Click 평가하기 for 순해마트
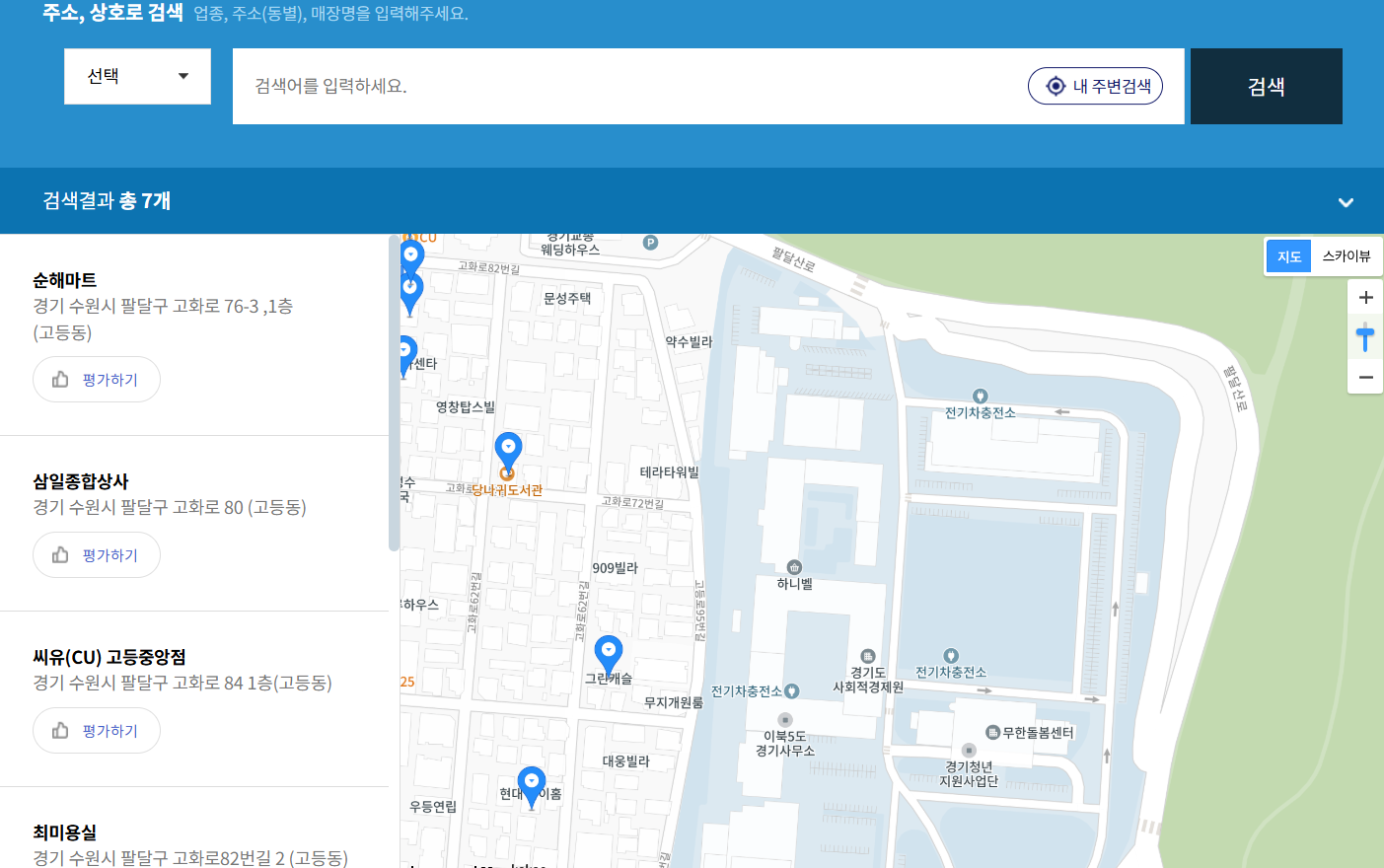 pyautogui.click(x=97, y=380)
